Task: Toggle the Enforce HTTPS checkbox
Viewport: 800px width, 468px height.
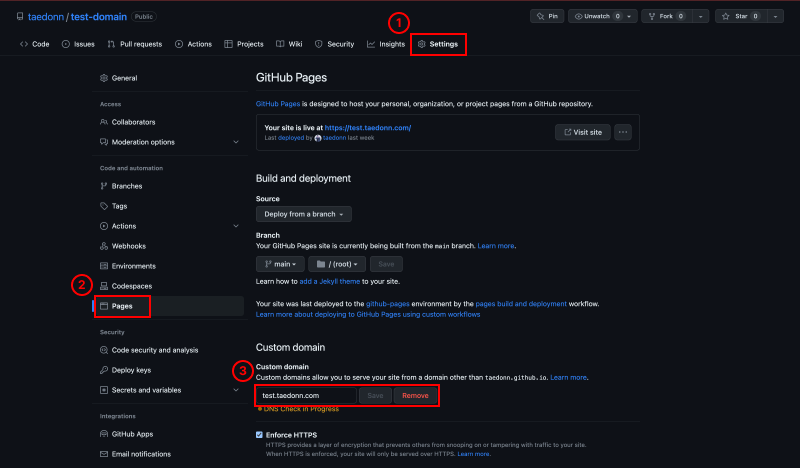Action: coord(259,435)
